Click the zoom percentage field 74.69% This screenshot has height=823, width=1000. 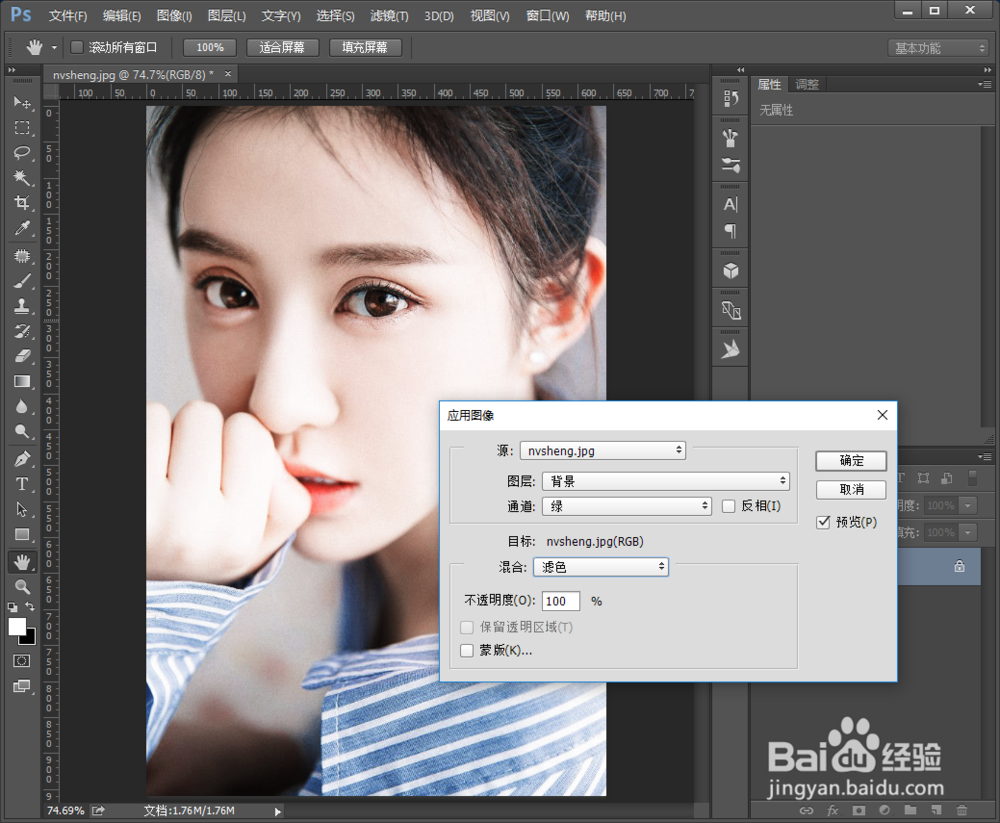point(65,811)
